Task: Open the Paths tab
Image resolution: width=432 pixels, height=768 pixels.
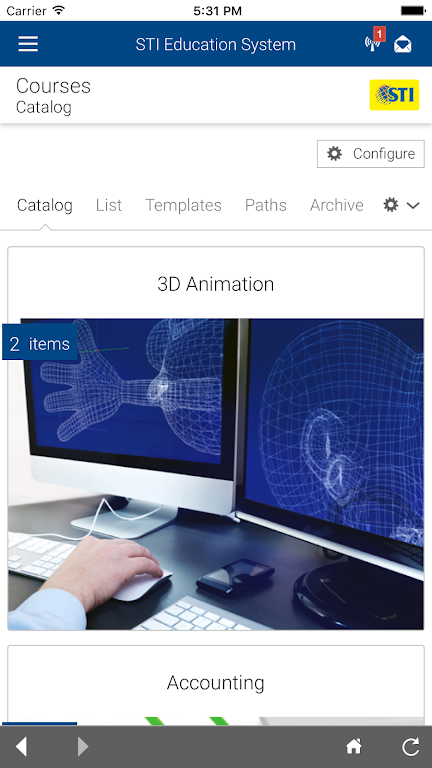Action: (x=265, y=205)
